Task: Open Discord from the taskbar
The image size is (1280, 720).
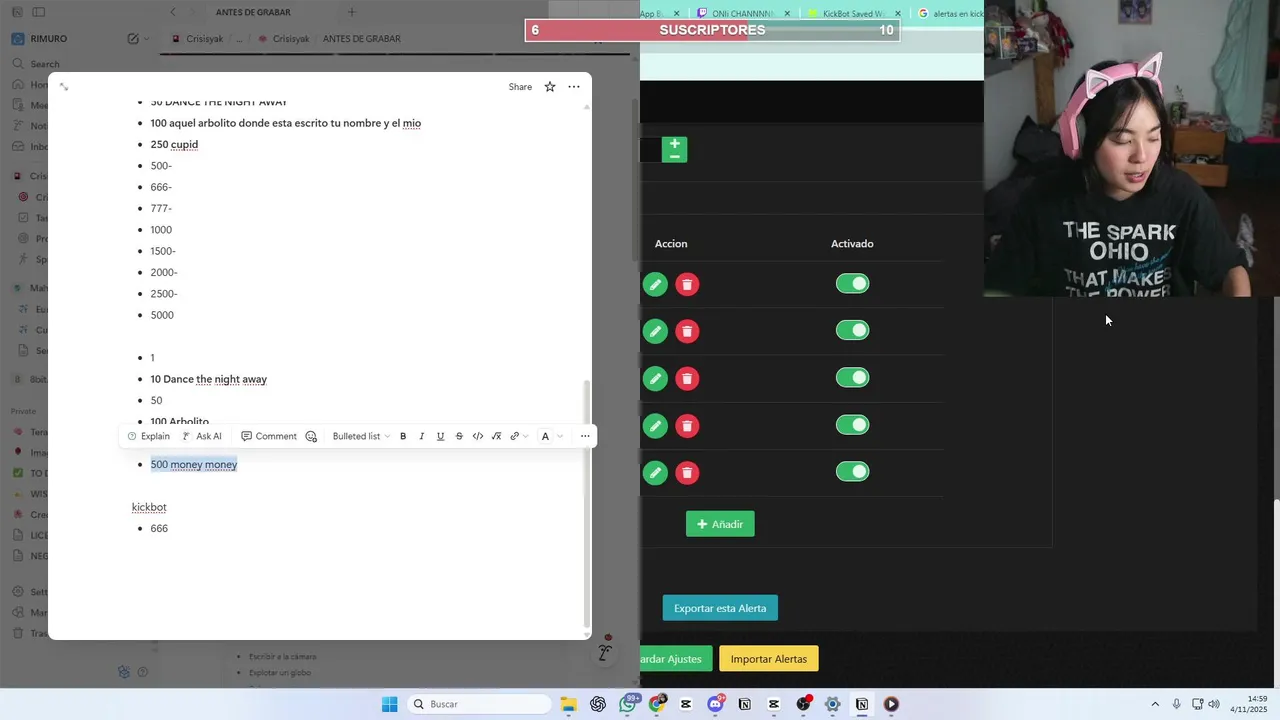Action: coord(715,704)
